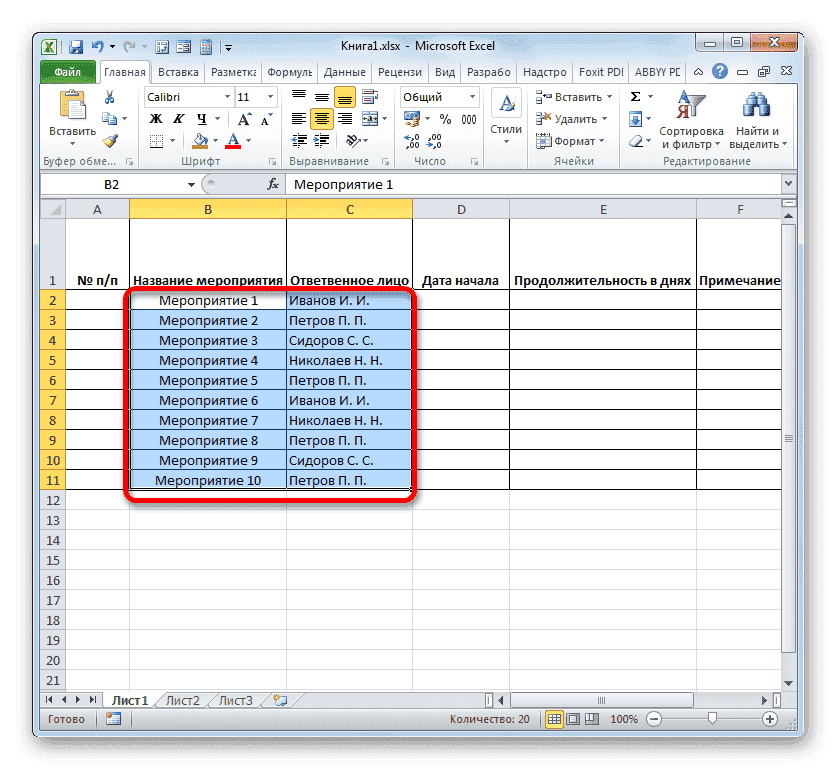Image resolution: width=837 pixels, height=770 pixels.
Task: Open the Calibri font dropdown
Action: tap(226, 97)
